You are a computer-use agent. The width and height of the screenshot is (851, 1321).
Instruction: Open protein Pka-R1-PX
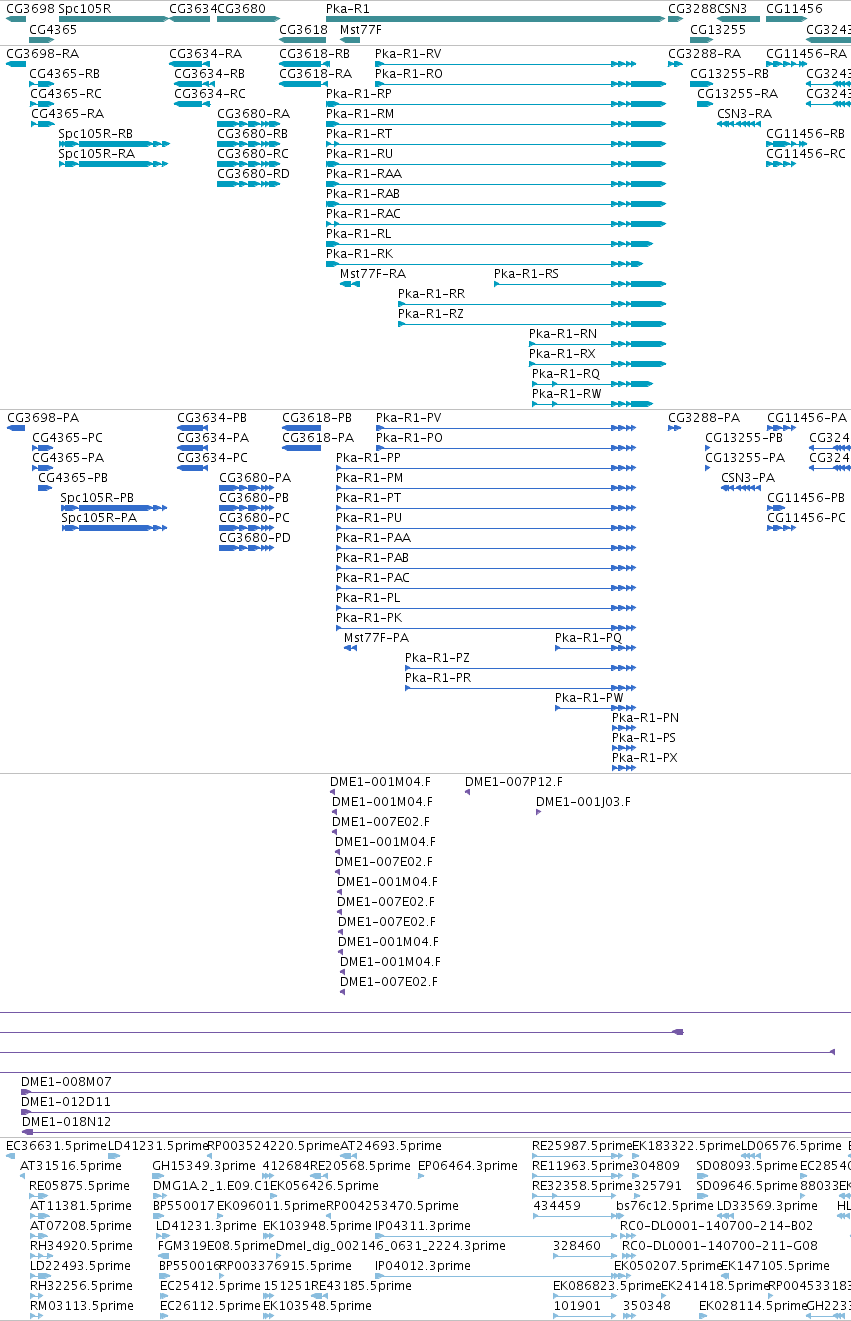click(645, 757)
